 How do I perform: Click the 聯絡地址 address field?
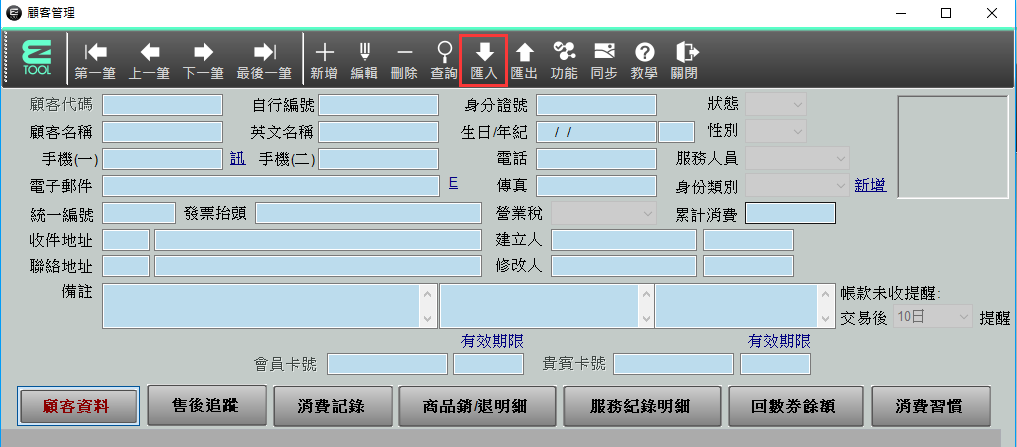(318, 266)
